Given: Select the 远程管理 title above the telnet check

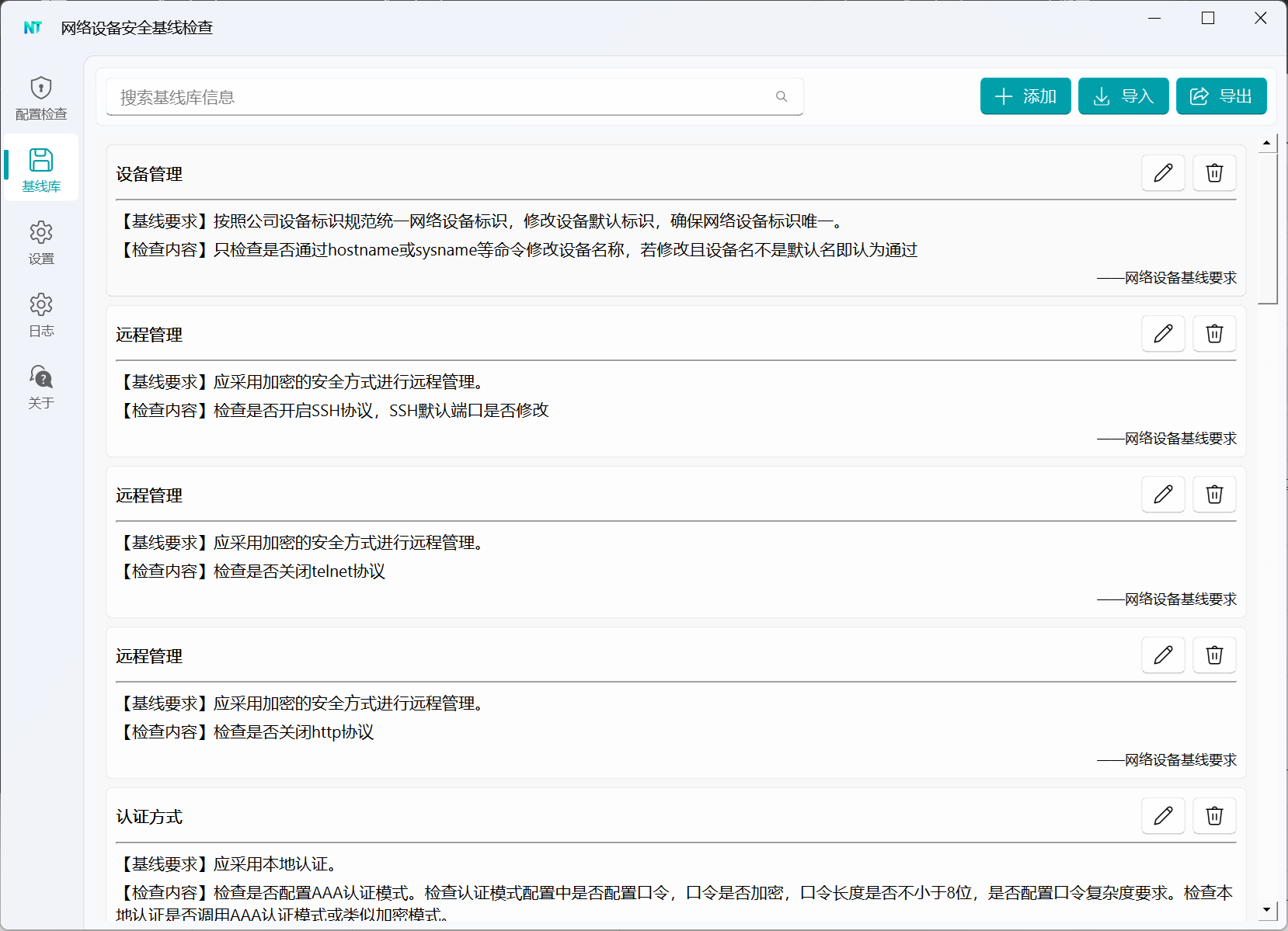Looking at the screenshot, I should 149,495.
